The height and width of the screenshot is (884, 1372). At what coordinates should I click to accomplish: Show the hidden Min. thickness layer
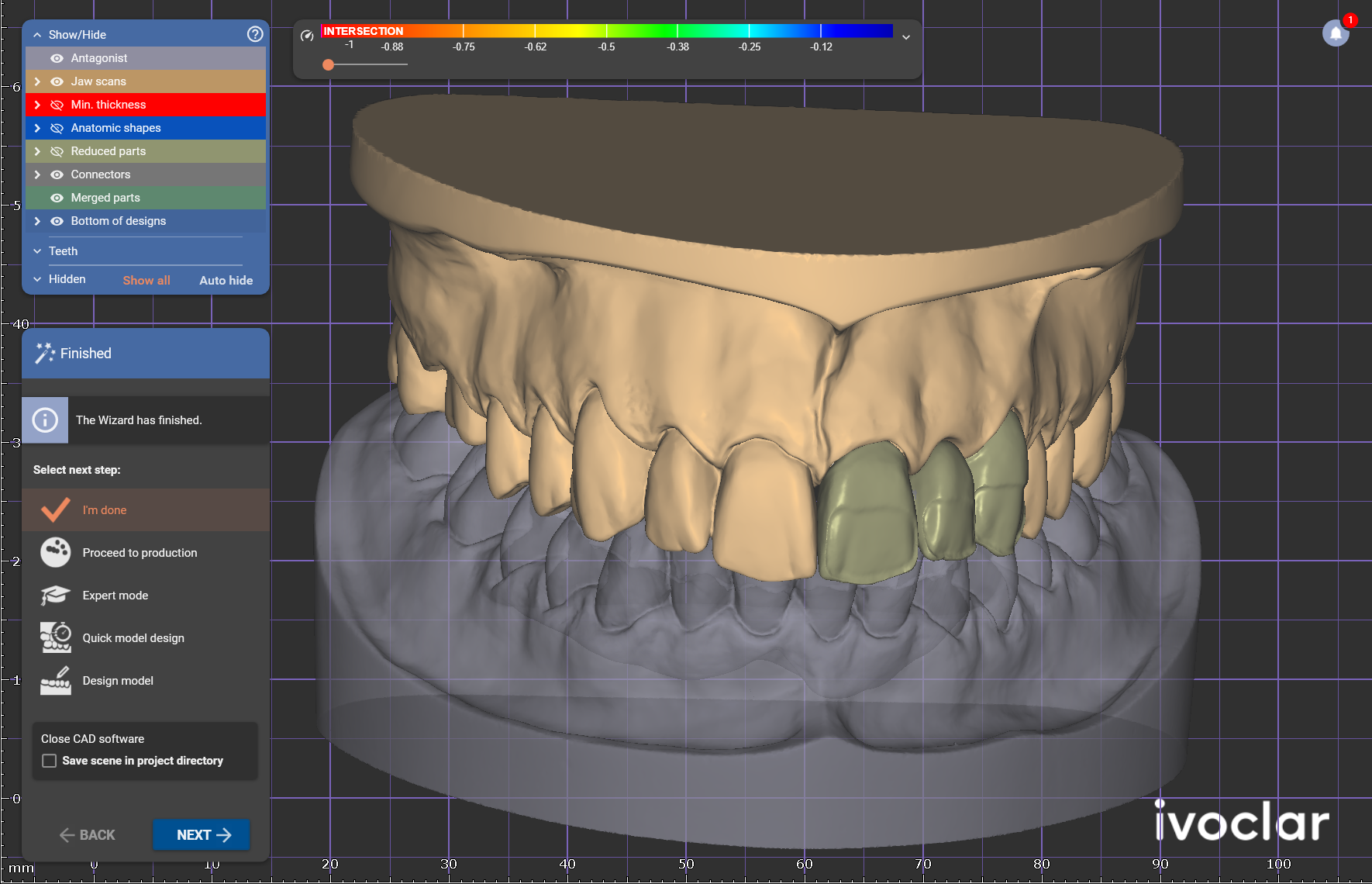(x=57, y=105)
